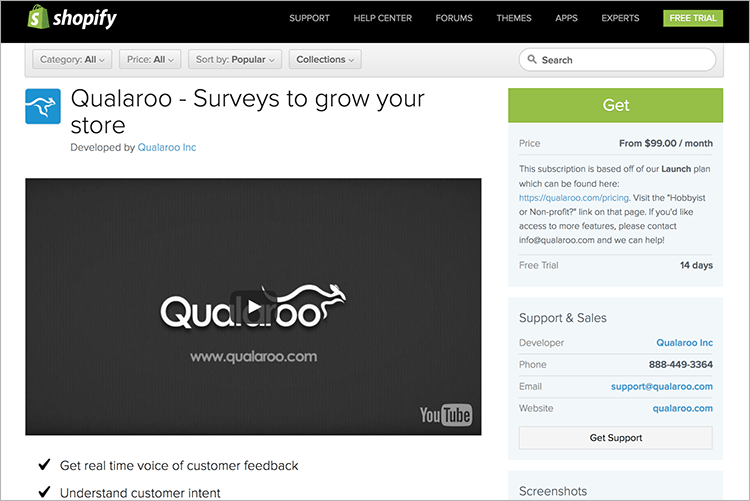Image resolution: width=750 pixels, height=501 pixels.
Task: Open the Themes nav link
Action: [x=514, y=18]
